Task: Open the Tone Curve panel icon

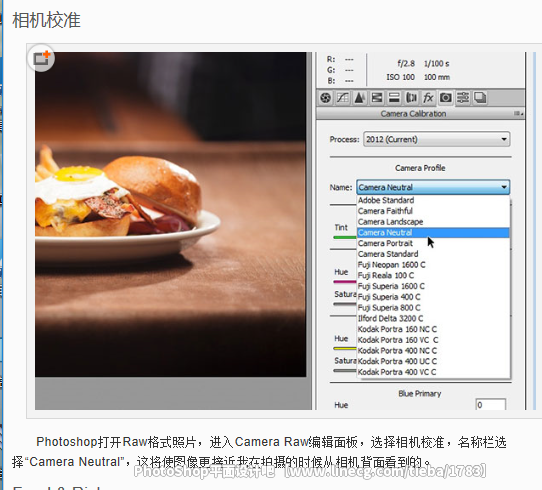Action: (x=343, y=98)
